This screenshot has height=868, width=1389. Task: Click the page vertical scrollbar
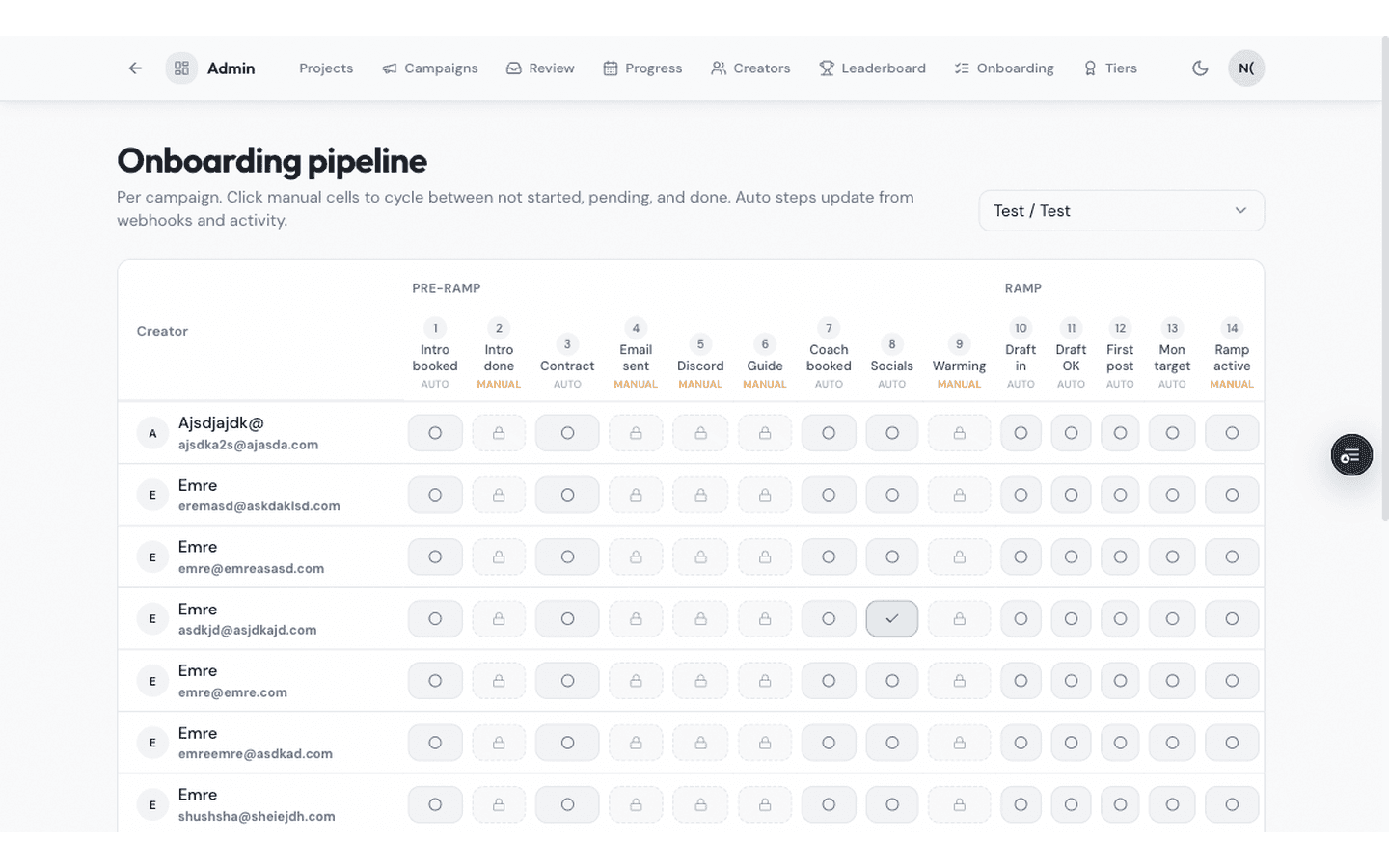1384,280
